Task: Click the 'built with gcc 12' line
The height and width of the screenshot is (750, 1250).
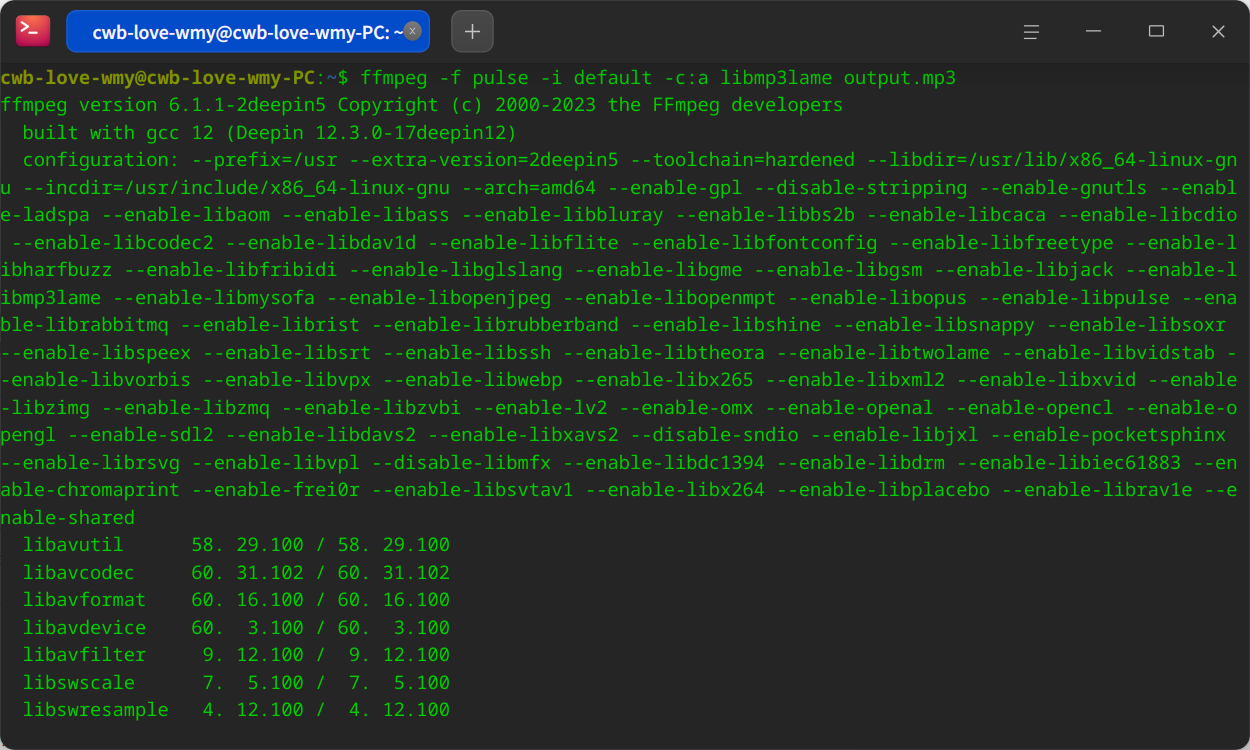Action: pos(269,132)
